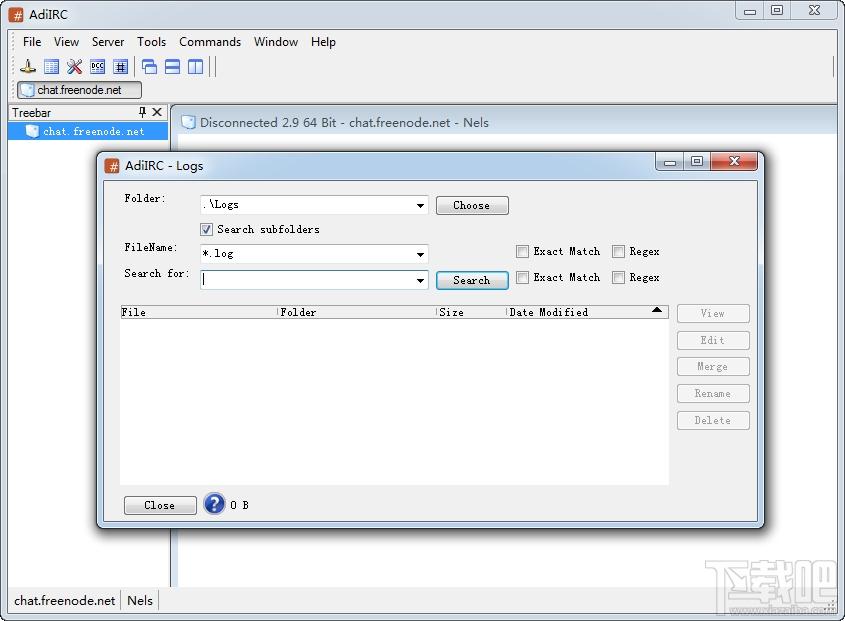The width and height of the screenshot is (845, 621).
Task: Click the DCC toolbar icon
Action: pos(97,67)
